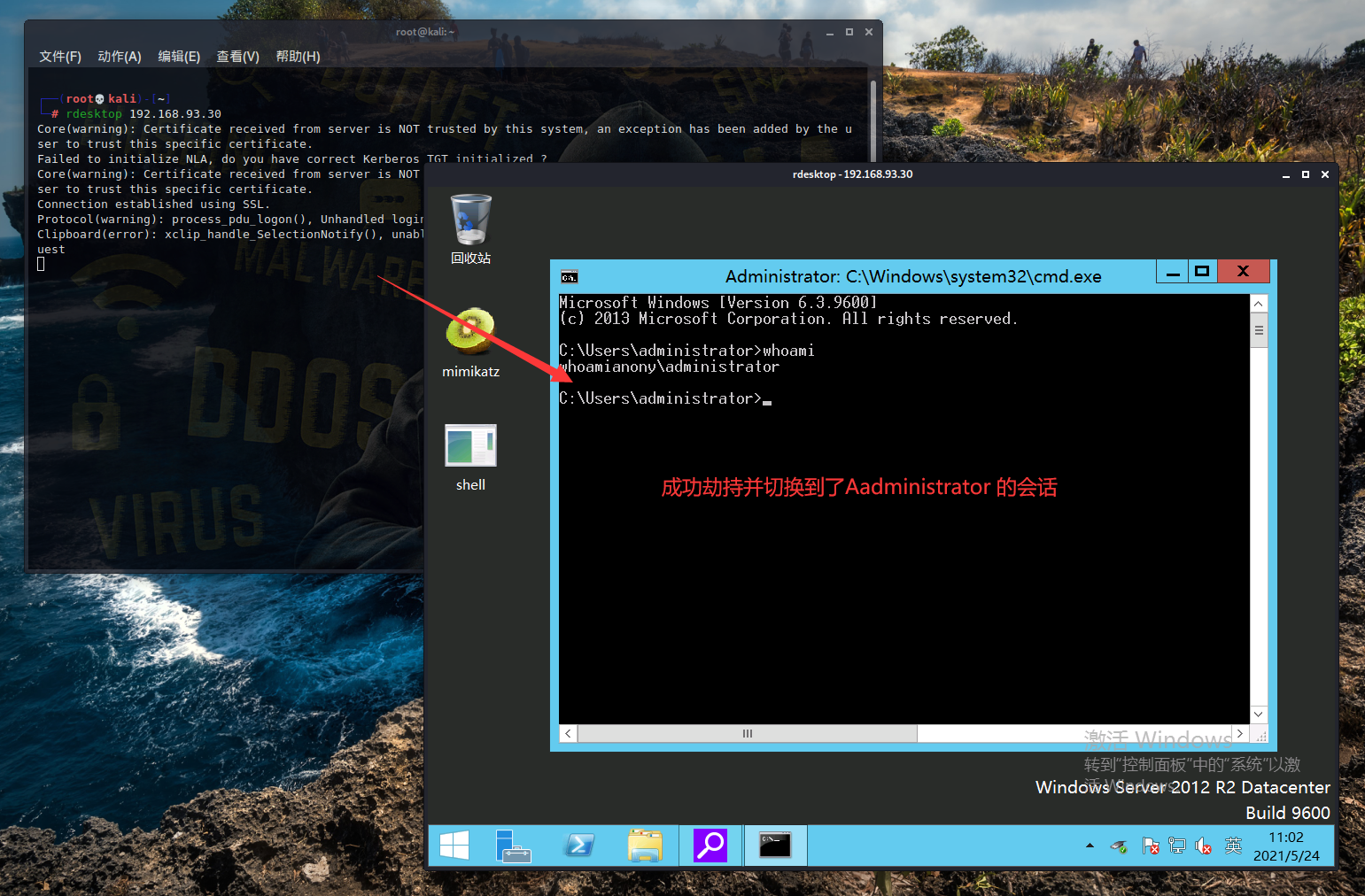Image resolution: width=1365 pixels, height=896 pixels.
Task: Maximize the root@kali terminal window
Action: (849, 32)
